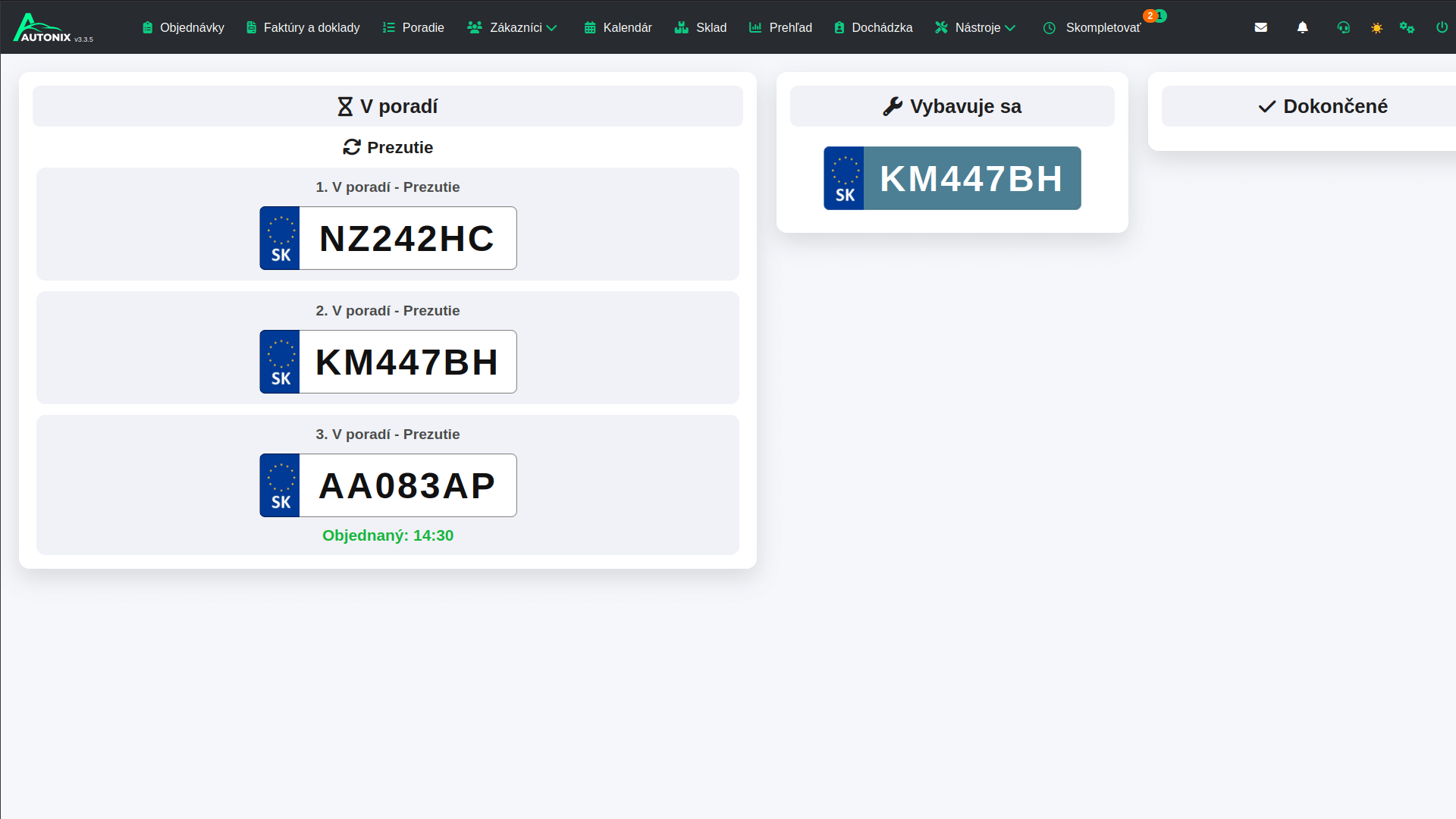Select license plate NZ242HC in queue
The height and width of the screenshot is (819, 1456).
[388, 238]
